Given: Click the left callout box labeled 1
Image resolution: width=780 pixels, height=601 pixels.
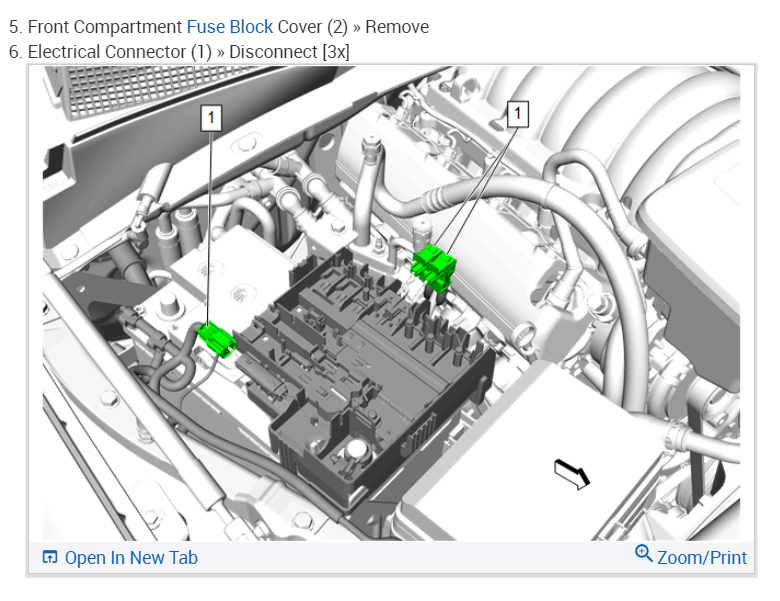Looking at the screenshot, I should [x=211, y=118].
